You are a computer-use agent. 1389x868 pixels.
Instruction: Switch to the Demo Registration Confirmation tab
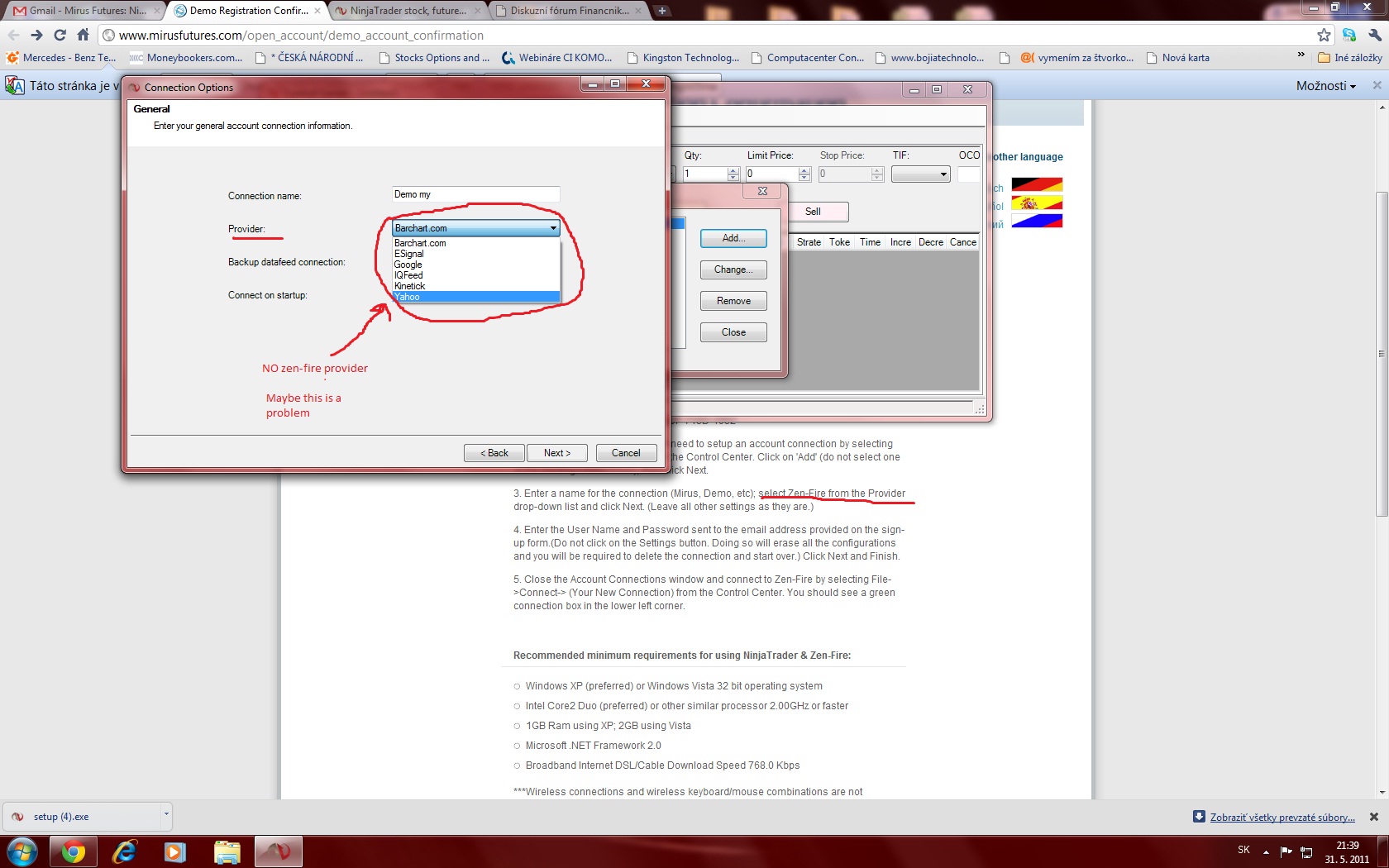coord(247,11)
